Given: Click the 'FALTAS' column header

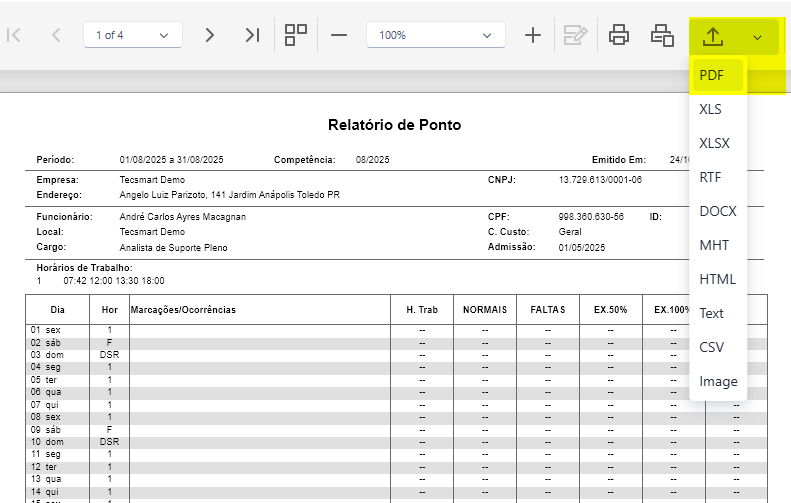Looking at the screenshot, I should (548, 310).
